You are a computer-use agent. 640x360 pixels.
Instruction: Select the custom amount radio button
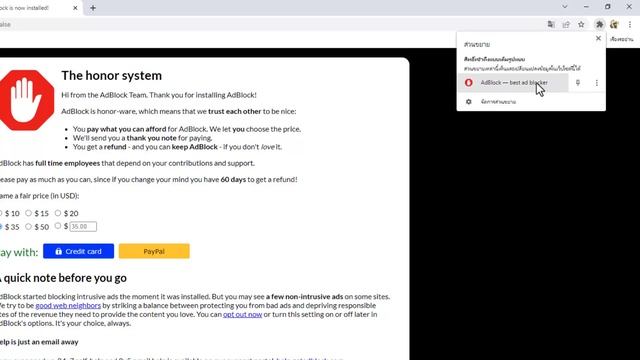click(x=58, y=226)
